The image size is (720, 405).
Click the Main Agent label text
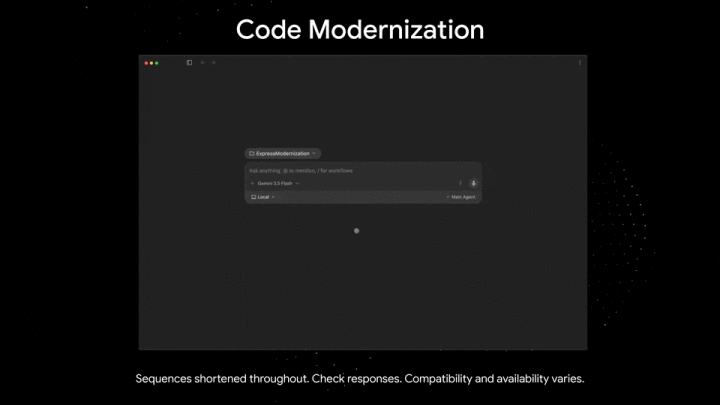pos(463,197)
